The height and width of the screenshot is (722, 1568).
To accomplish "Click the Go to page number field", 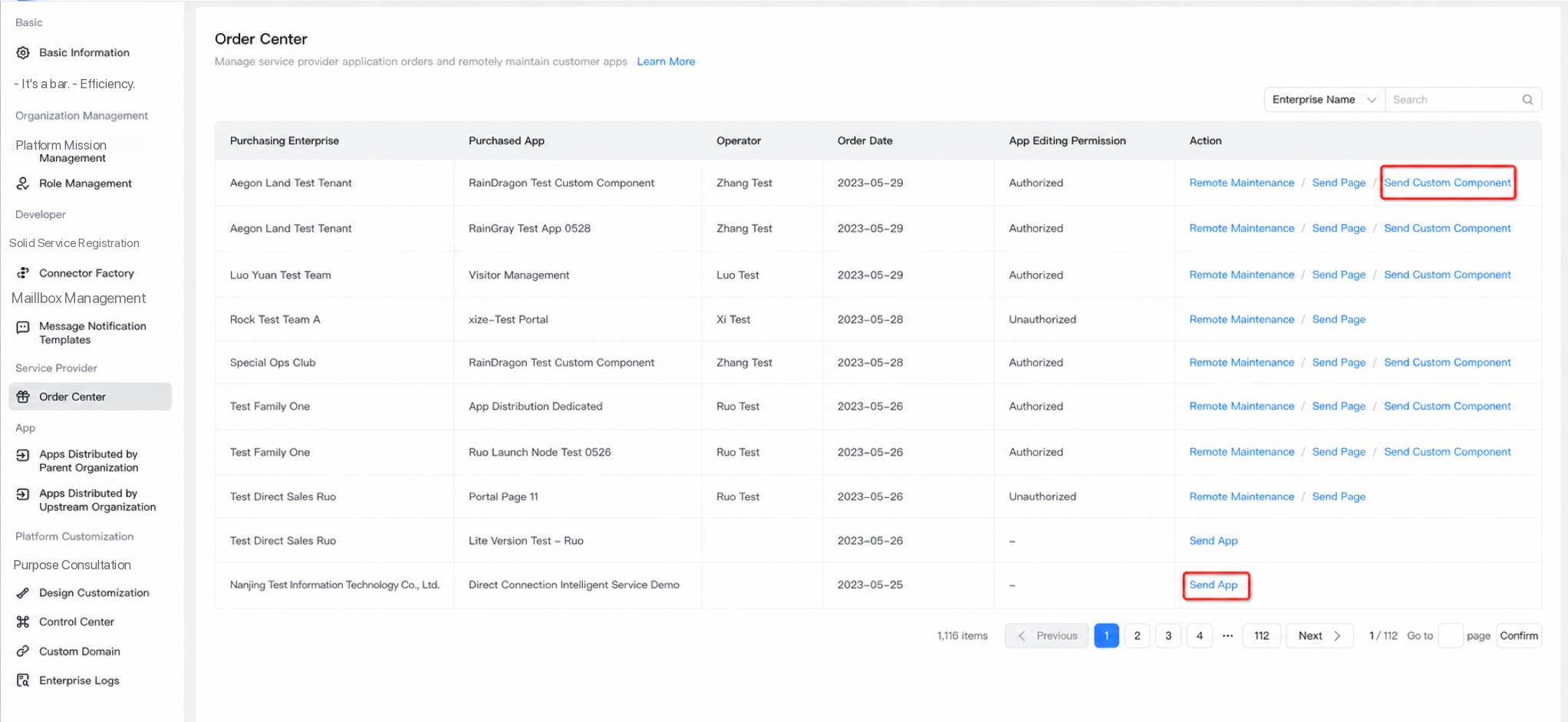I will [1450, 636].
